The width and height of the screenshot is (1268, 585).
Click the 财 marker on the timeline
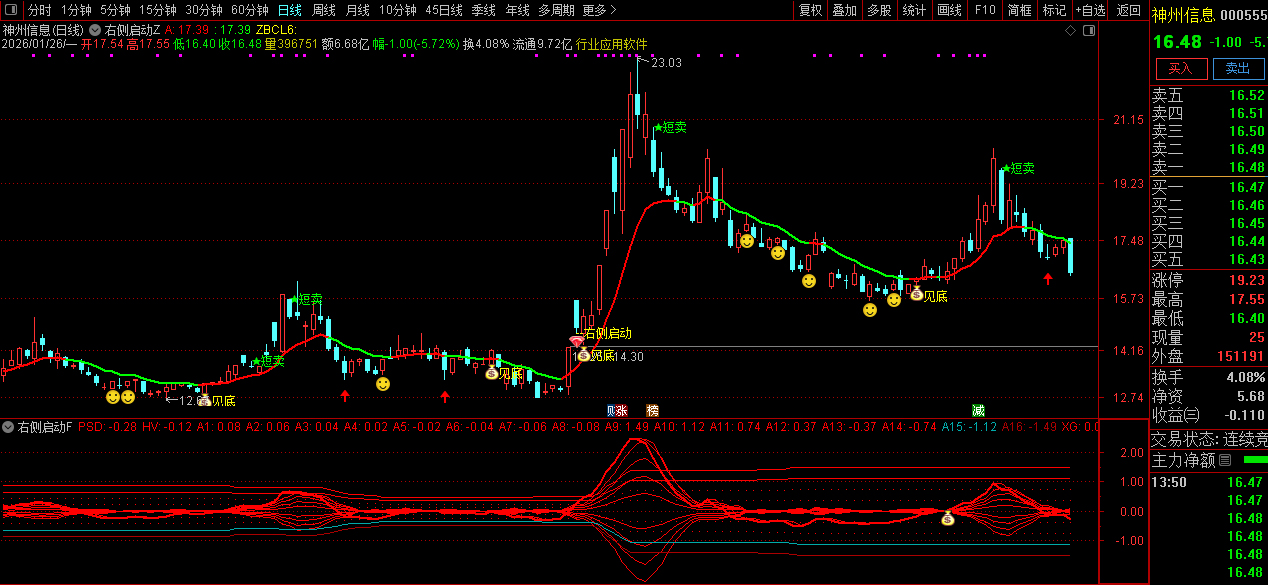[612, 410]
